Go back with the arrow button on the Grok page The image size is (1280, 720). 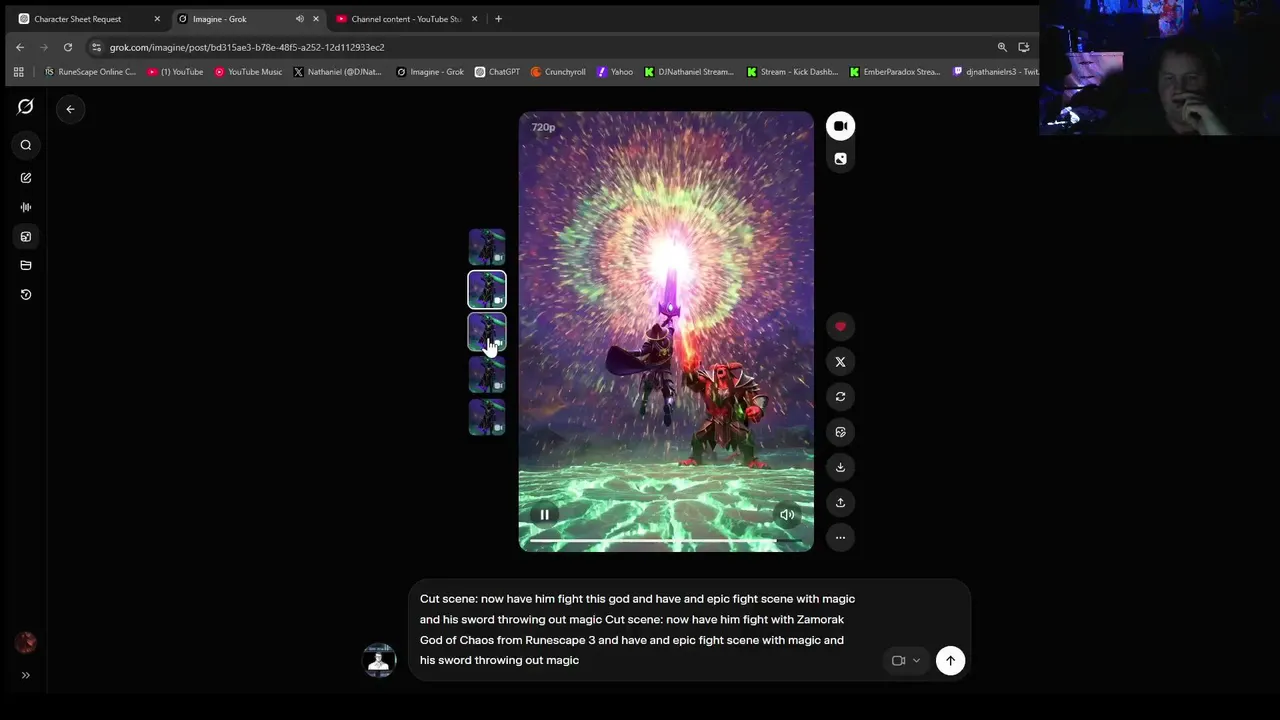click(70, 109)
